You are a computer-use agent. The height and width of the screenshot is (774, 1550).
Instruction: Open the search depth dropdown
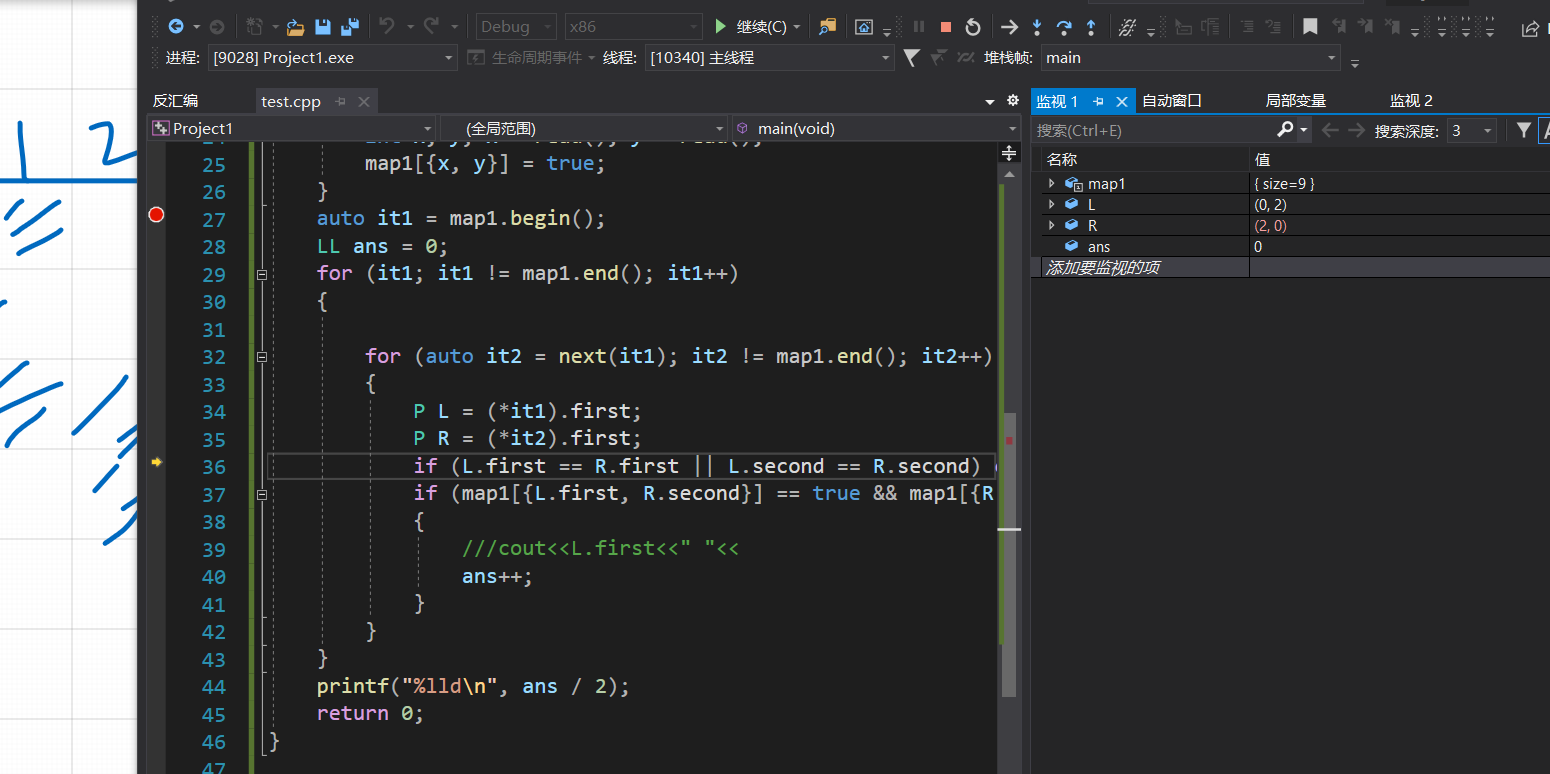pos(1472,130)
